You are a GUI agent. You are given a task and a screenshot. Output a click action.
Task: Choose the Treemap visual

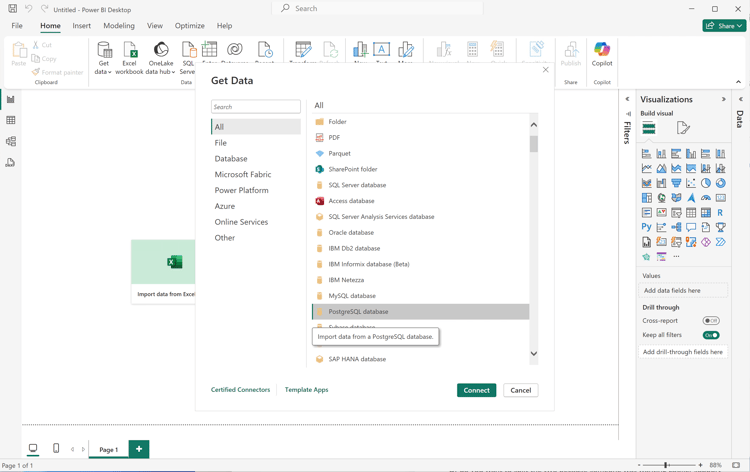coord(647,198)
